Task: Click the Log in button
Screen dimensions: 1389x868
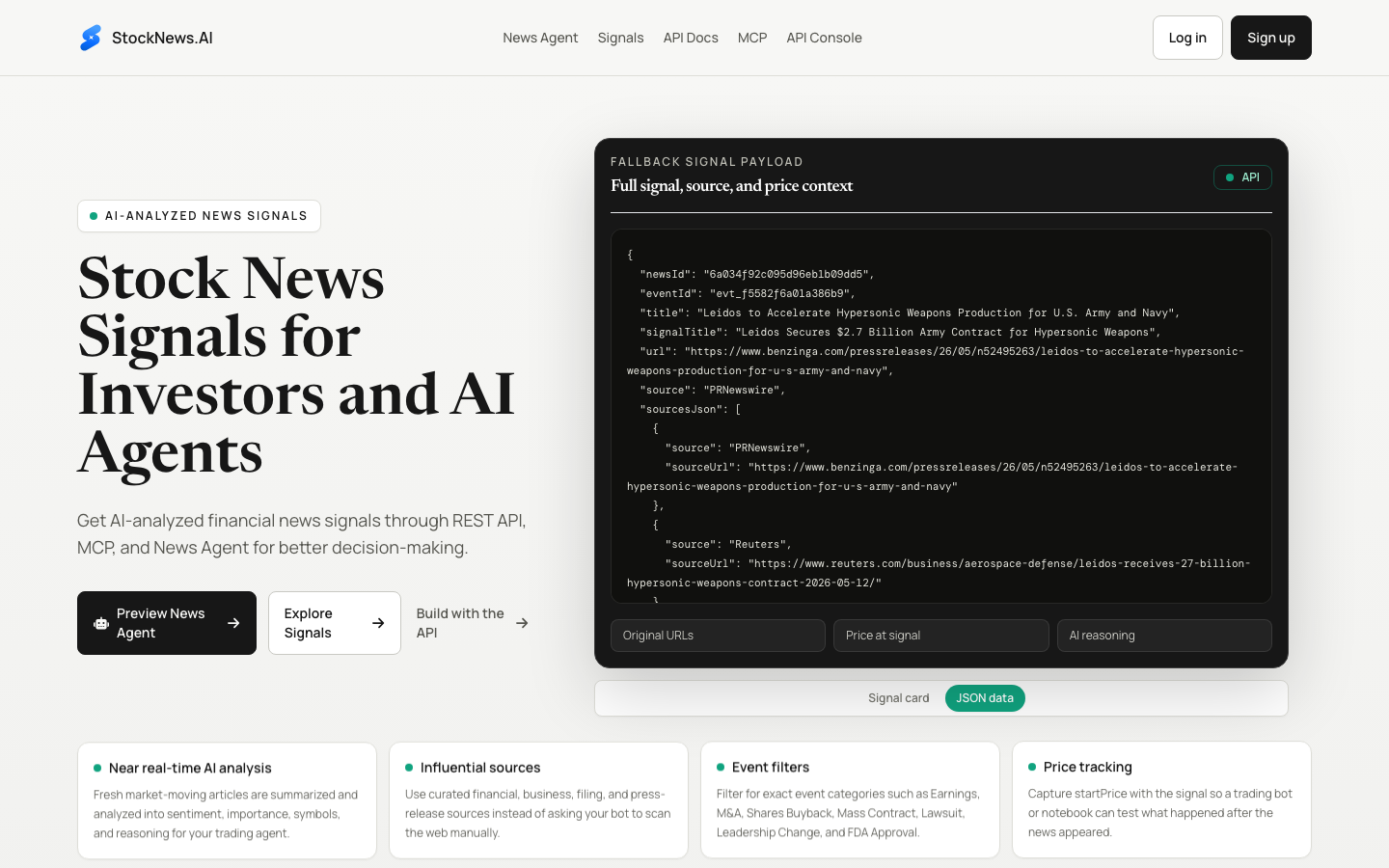Action: pos(1187,38)
